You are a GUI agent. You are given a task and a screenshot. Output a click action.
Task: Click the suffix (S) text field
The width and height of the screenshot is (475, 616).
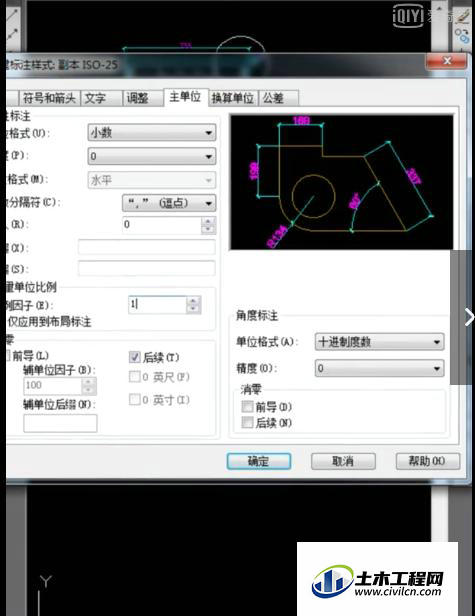click(147, 269)
